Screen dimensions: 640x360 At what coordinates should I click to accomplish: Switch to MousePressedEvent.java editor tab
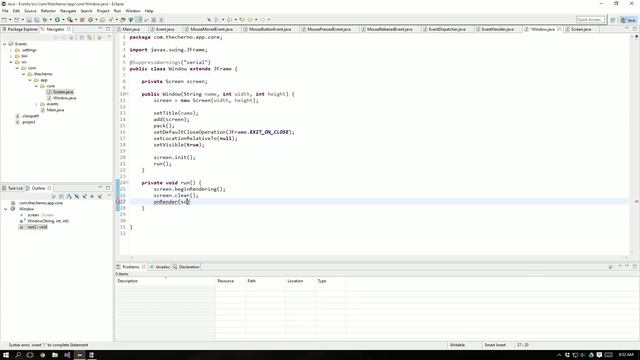(329, 29)
